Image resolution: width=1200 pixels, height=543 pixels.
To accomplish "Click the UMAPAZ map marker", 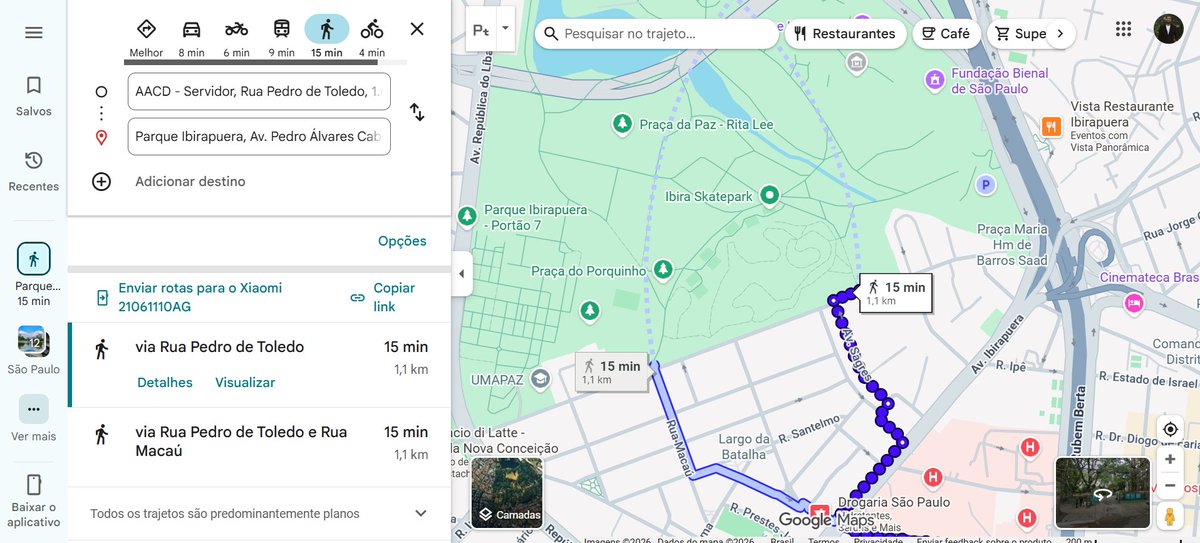I will point(540,379).
